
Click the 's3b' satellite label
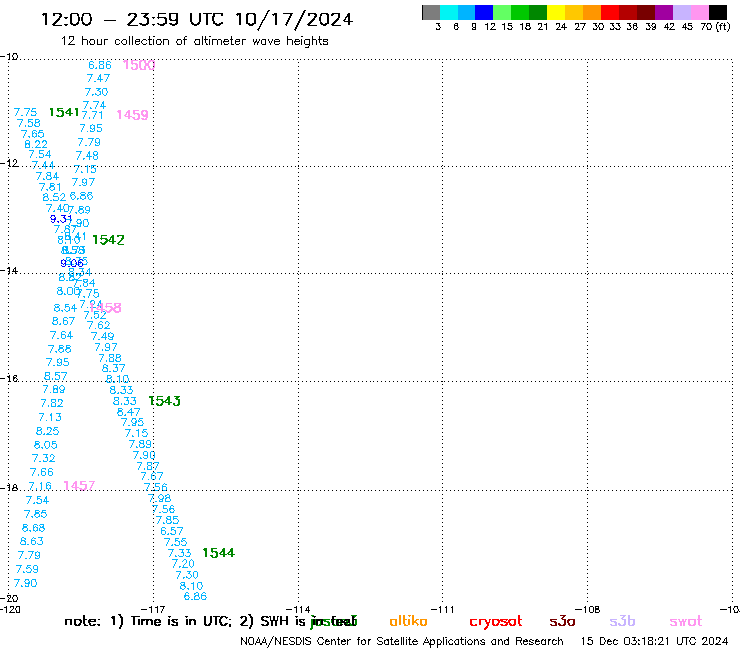[622, 621]
